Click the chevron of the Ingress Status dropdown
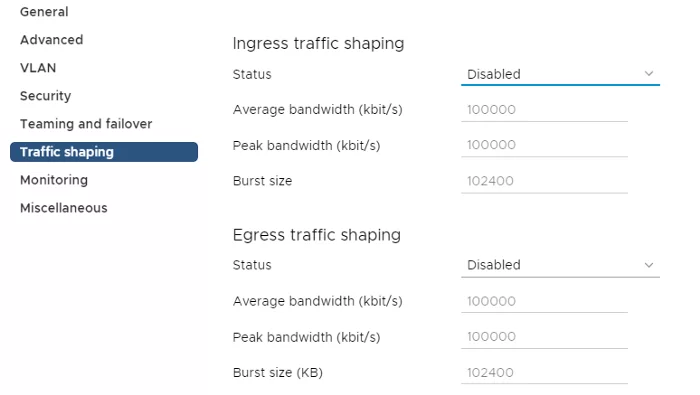The height and width of the screenshot is (395, 700). coord(649,74)
